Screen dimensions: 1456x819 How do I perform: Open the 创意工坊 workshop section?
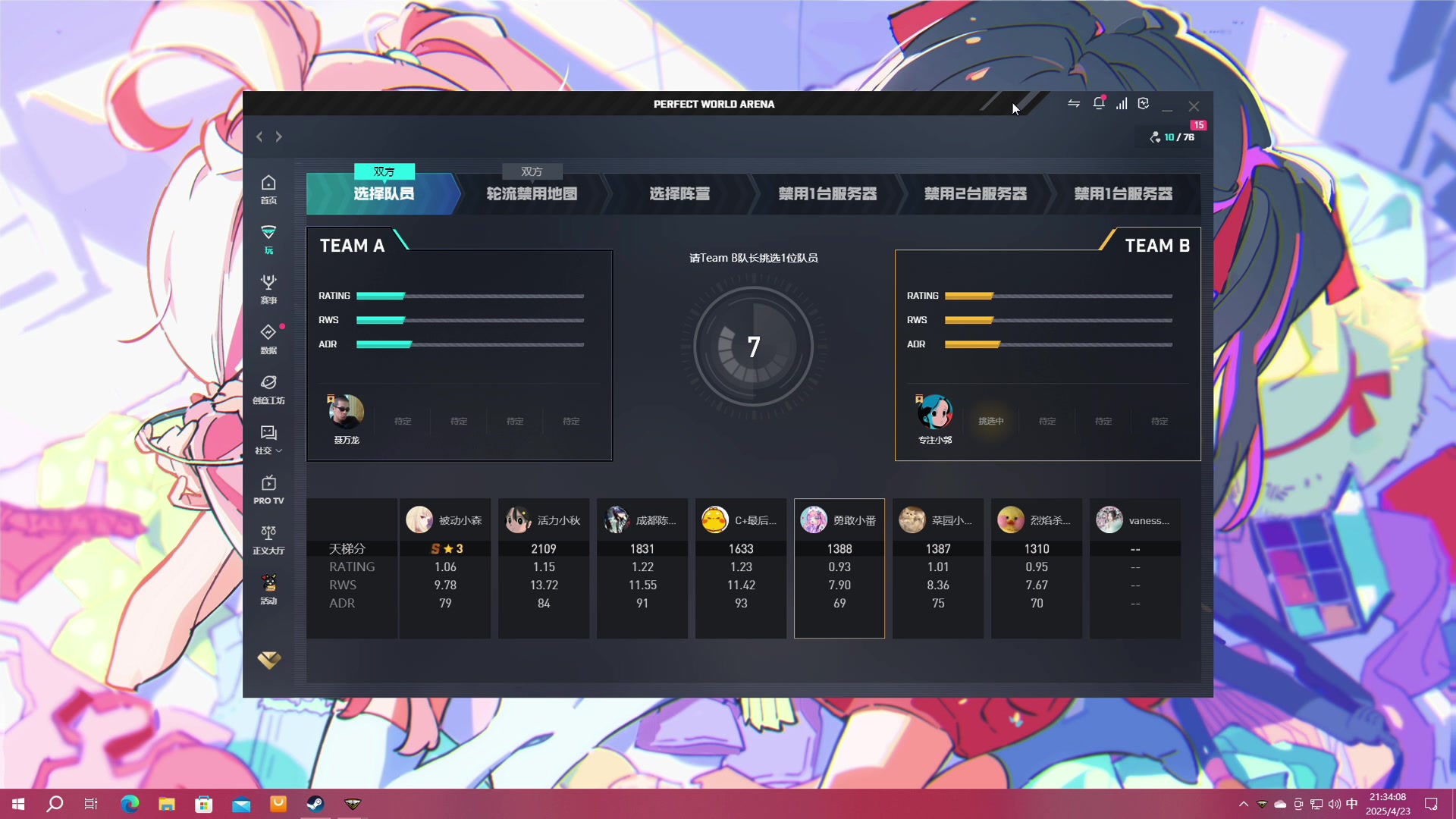point(268,389)
